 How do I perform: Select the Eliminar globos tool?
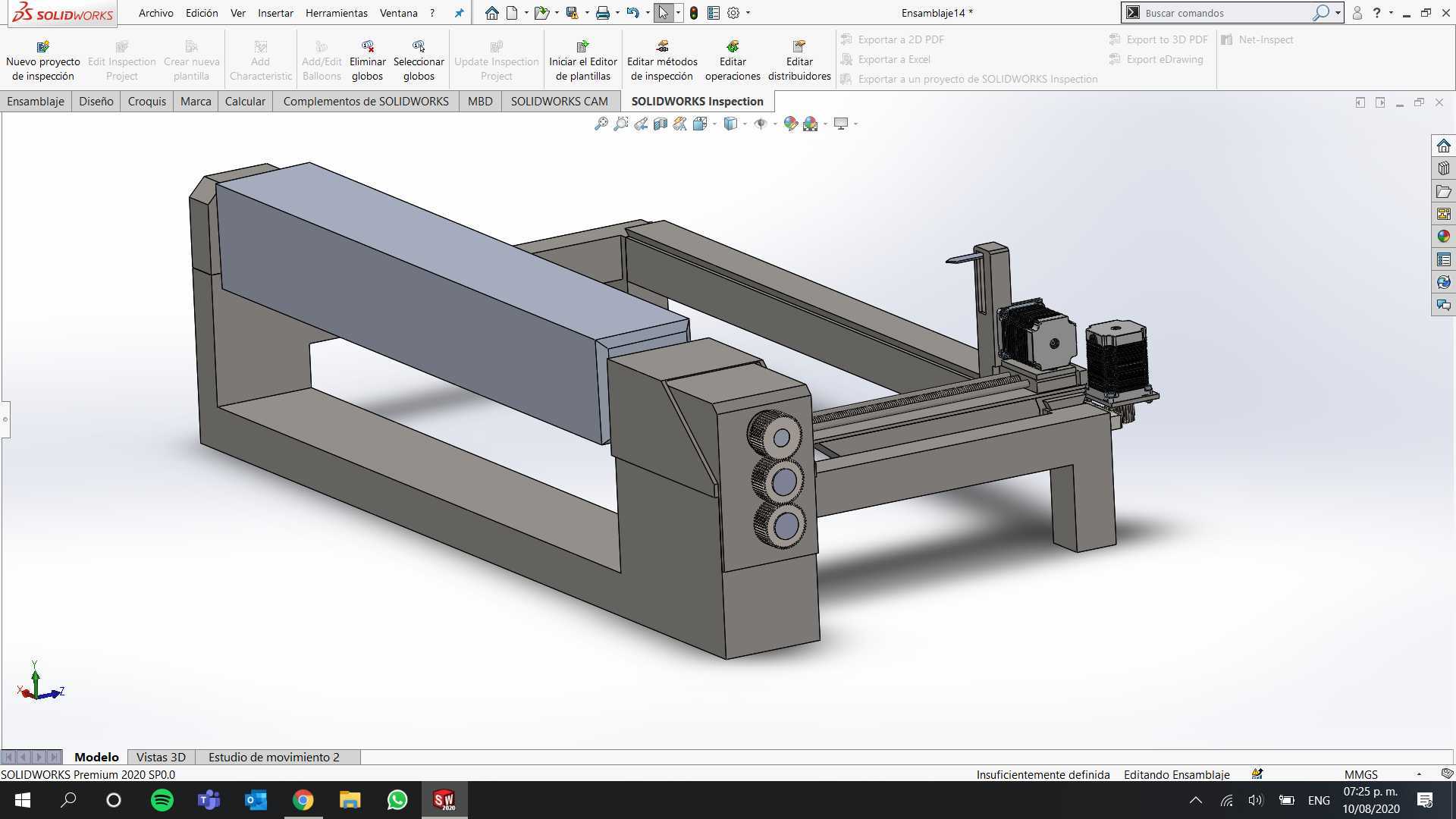pos(368,61)
